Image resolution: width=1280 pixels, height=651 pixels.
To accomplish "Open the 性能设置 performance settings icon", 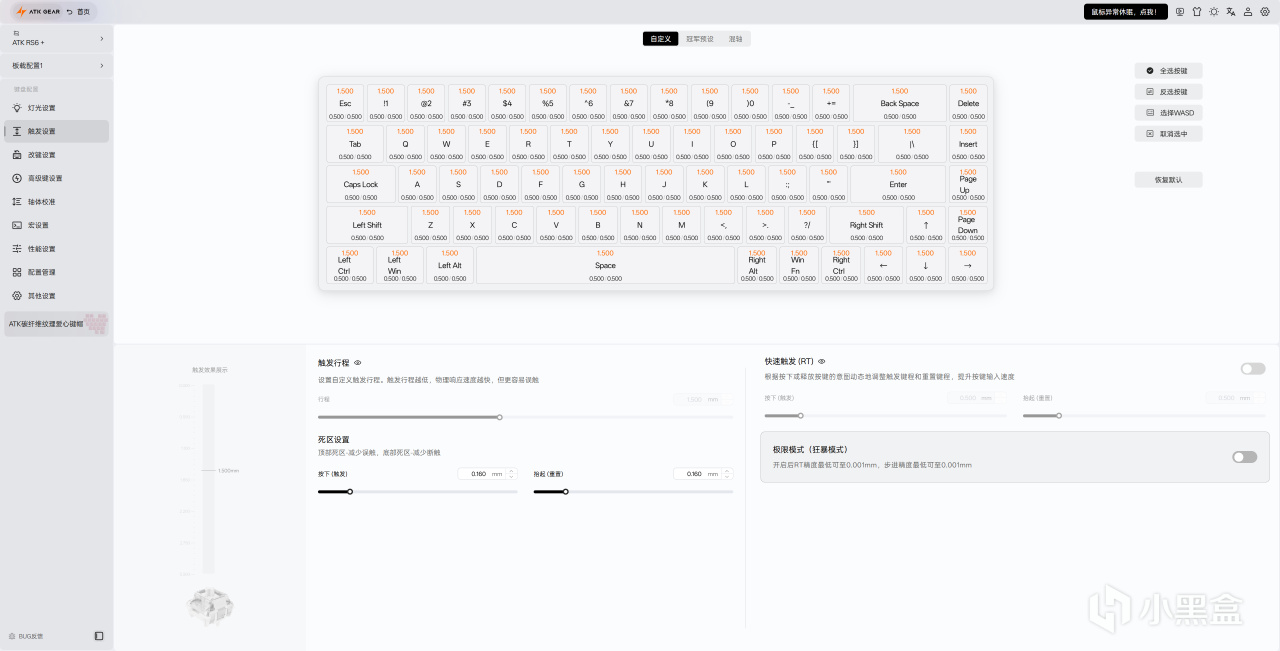I will (17, 249).
